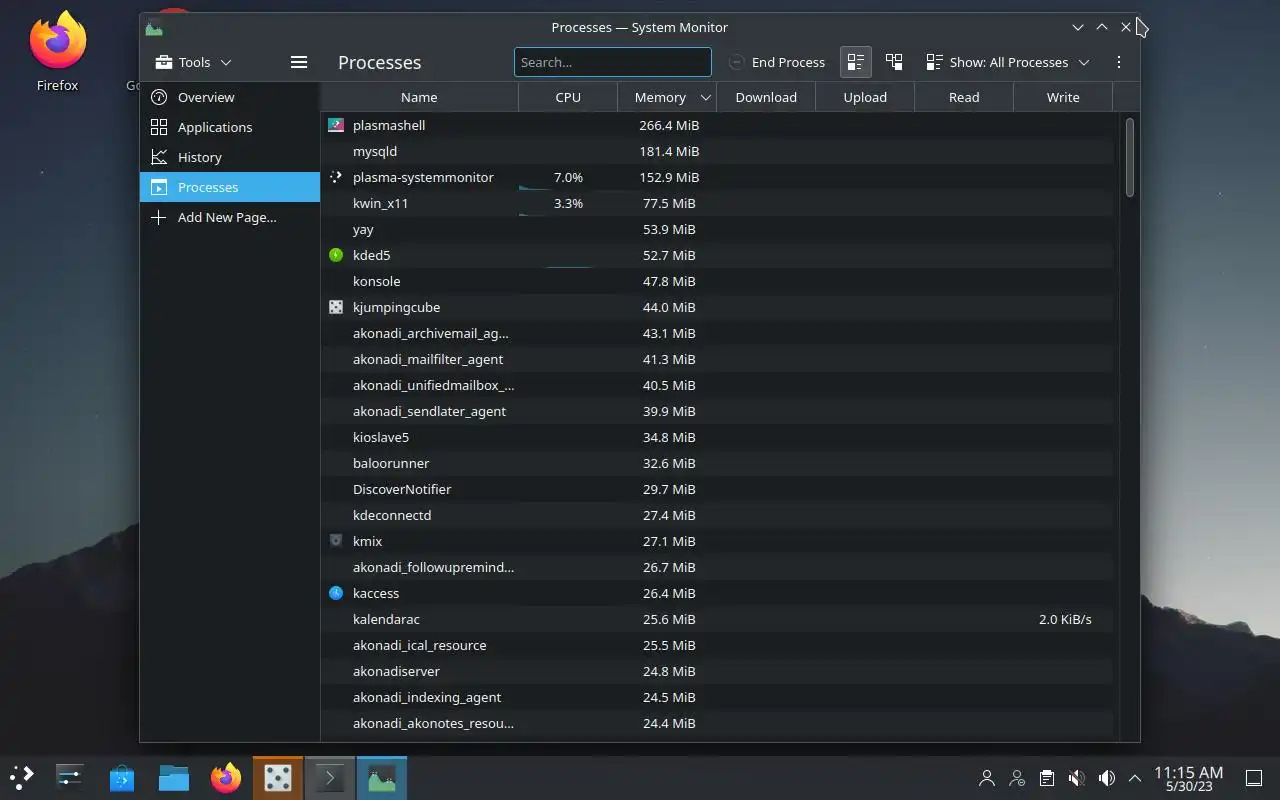Viewport: 1280px width, 800px height.
Task: Select the kwin_x11 process
Action: pos(717,203)
